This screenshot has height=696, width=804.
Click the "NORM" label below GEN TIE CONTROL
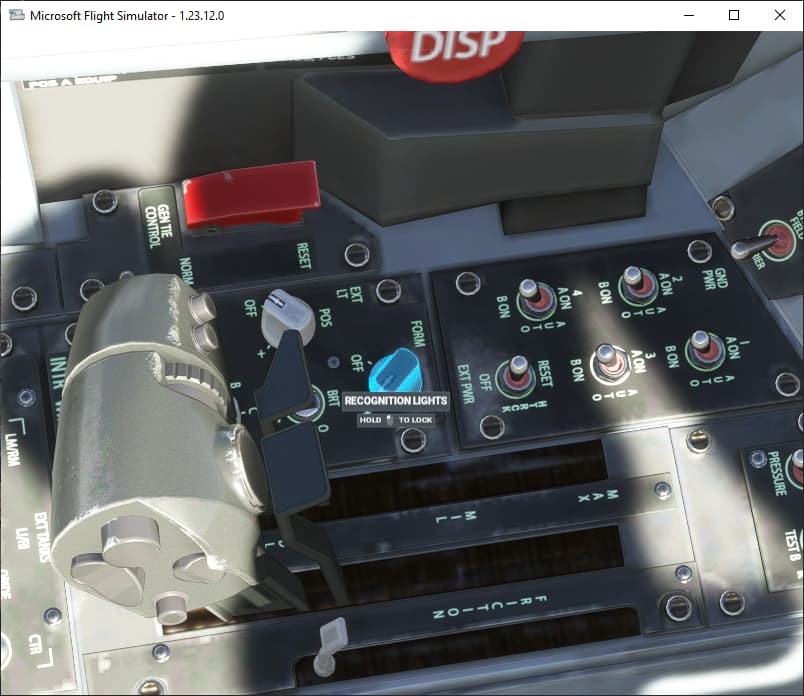pos(187,270)
